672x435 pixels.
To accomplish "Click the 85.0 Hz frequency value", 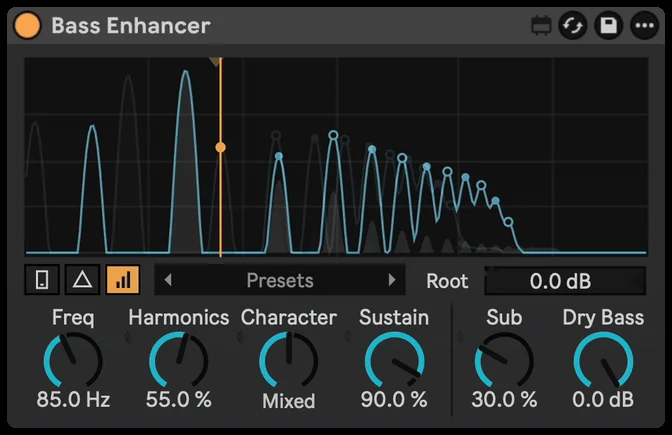I will (73, 399).
